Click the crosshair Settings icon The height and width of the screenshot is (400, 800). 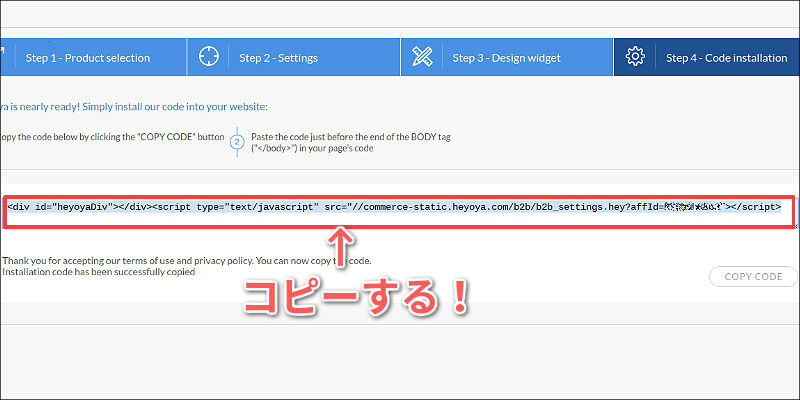(x=208, y=57)
